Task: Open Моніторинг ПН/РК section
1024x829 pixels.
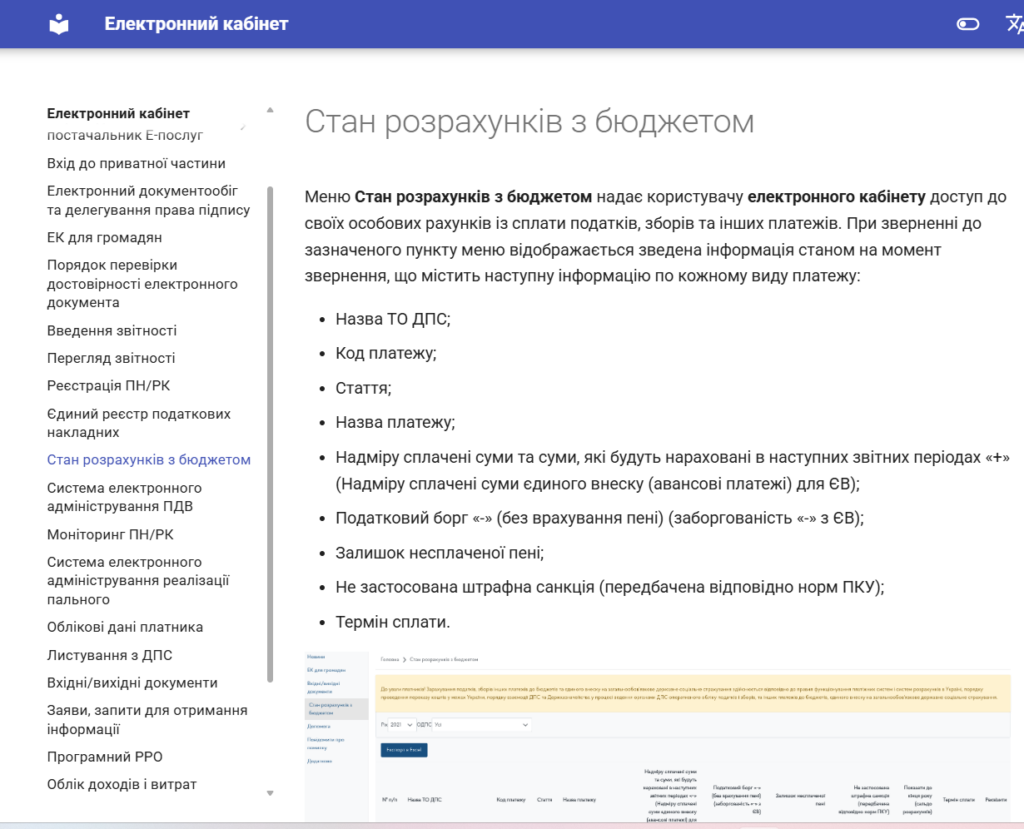Action: click(110, 535)
